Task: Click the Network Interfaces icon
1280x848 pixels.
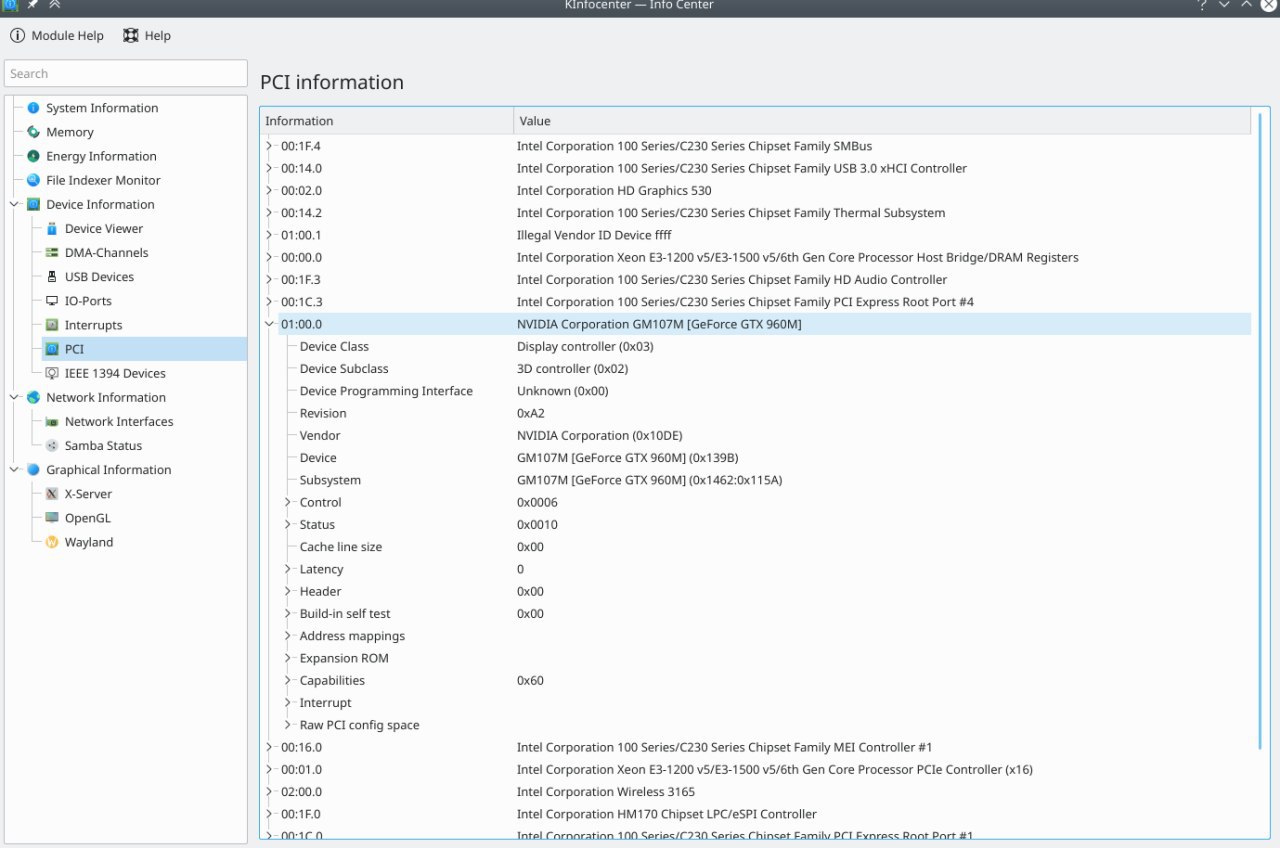Action: tap(52, 422)
